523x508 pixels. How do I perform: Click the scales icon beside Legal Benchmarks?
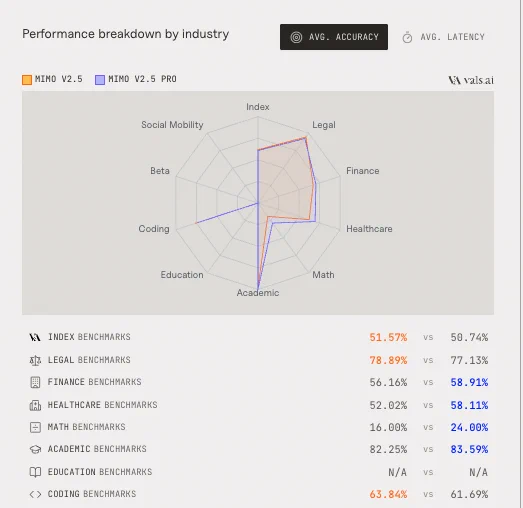[x=35, y=360]
